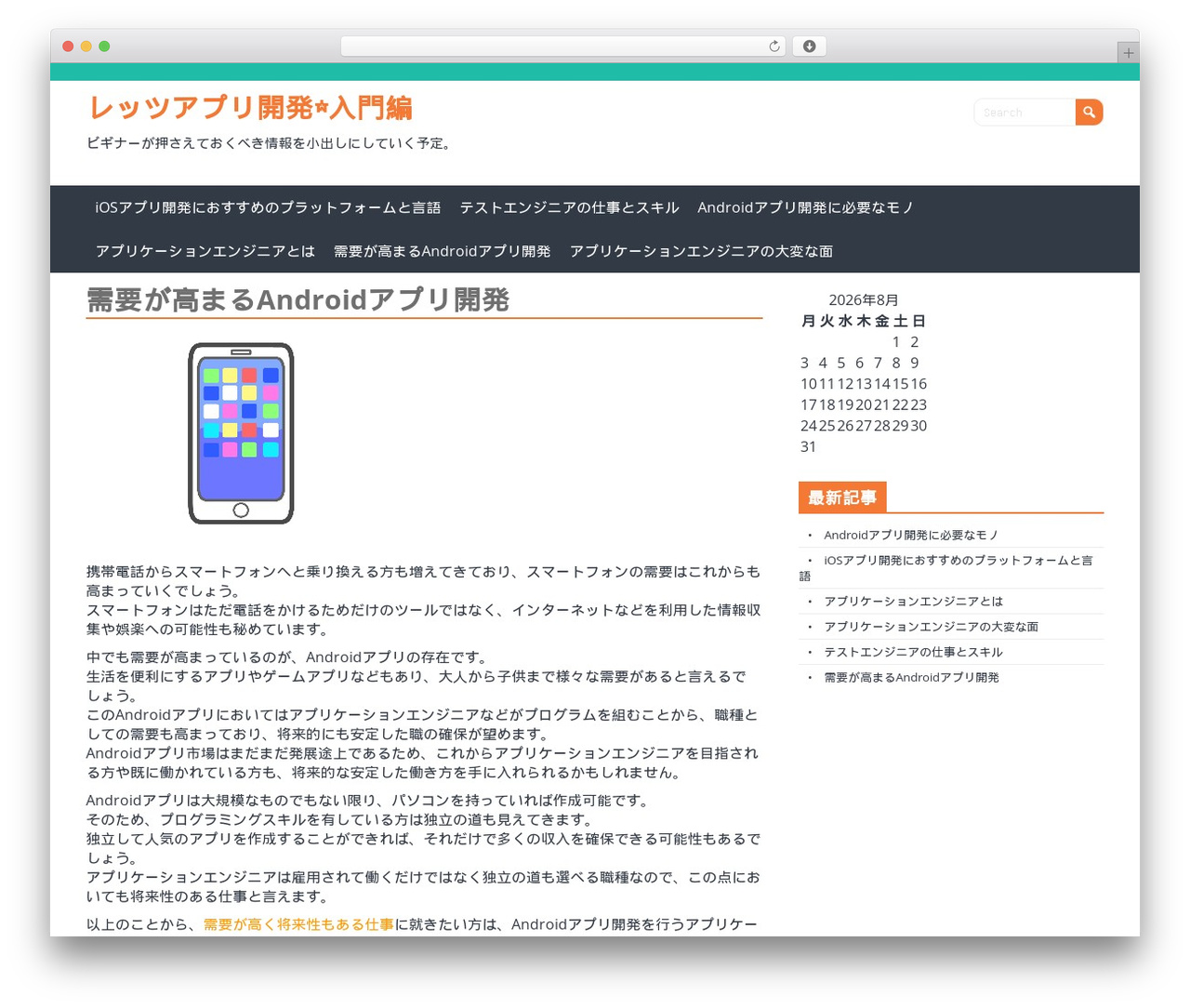Open a new tab with the plus icon
The width and height of the screenshot is (1190, 1008).
(1128, 53)
